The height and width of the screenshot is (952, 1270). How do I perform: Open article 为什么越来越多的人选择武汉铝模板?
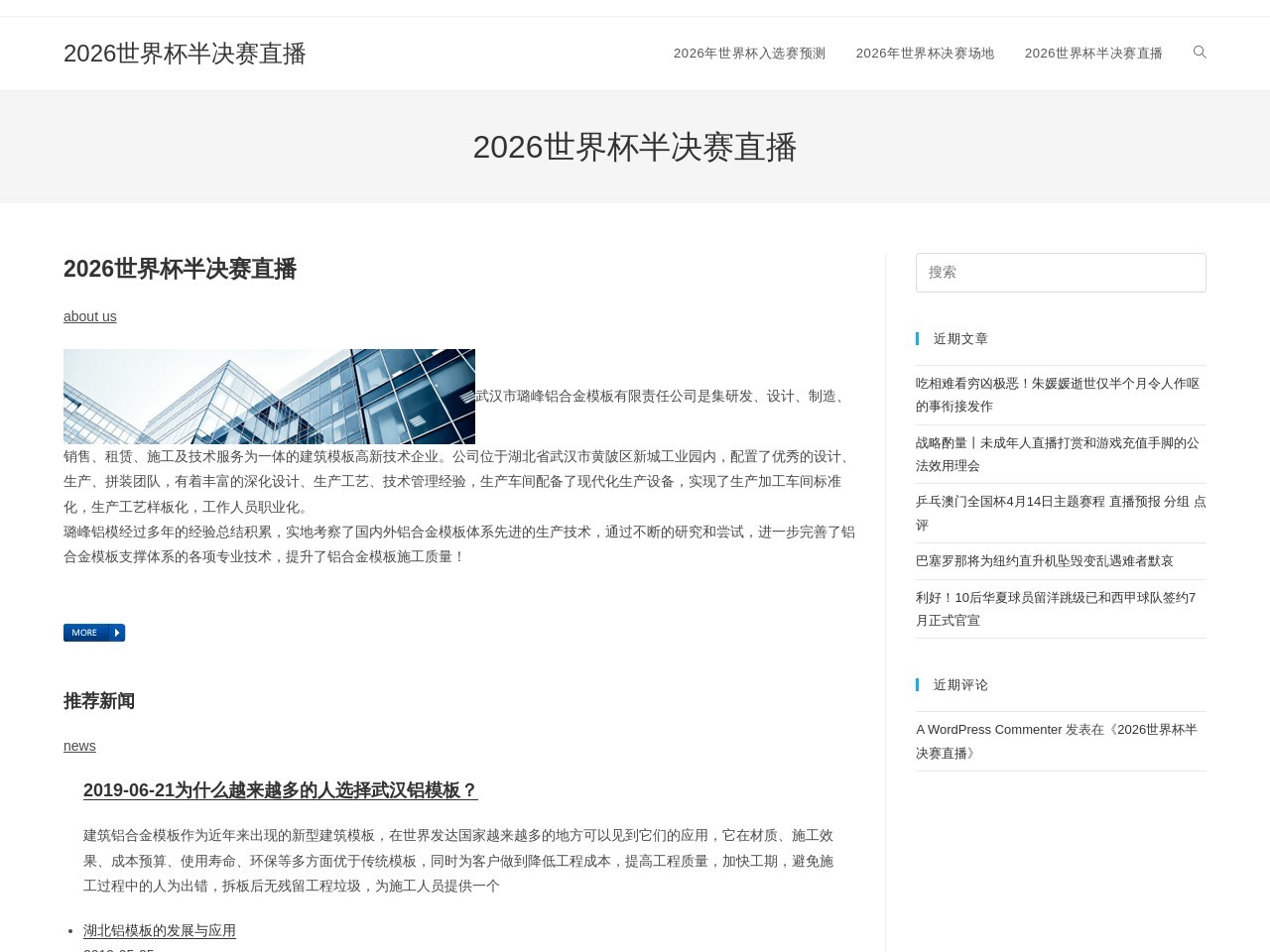click(x=280, y=790)
